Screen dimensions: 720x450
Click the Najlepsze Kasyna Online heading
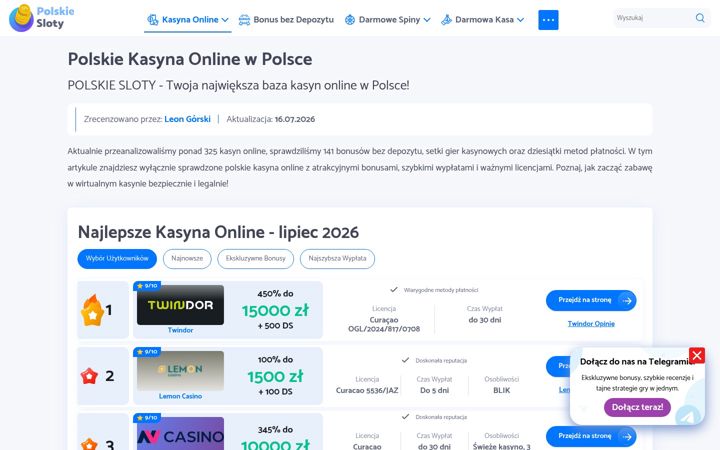click(218, 232)
